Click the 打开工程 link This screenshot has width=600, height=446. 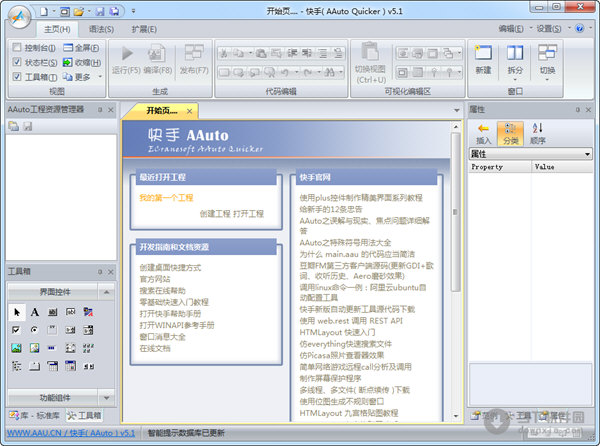click(x=248, y=214)
